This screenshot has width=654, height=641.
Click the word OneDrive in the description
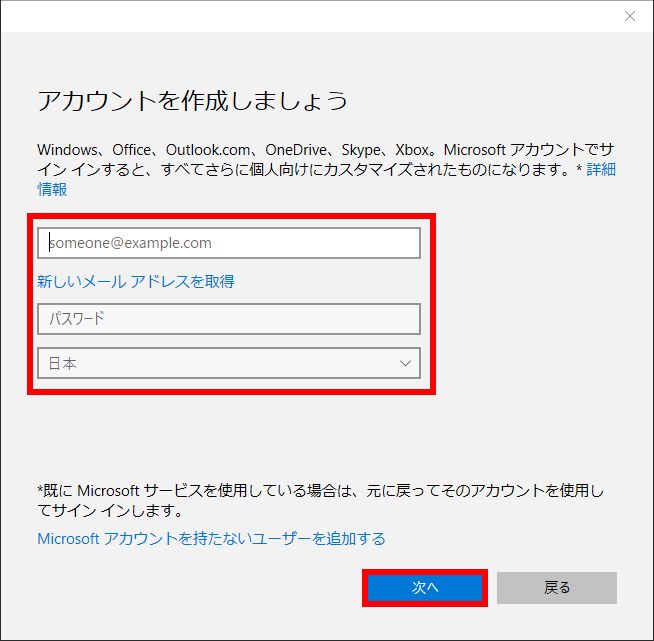[x=294, y=148]
